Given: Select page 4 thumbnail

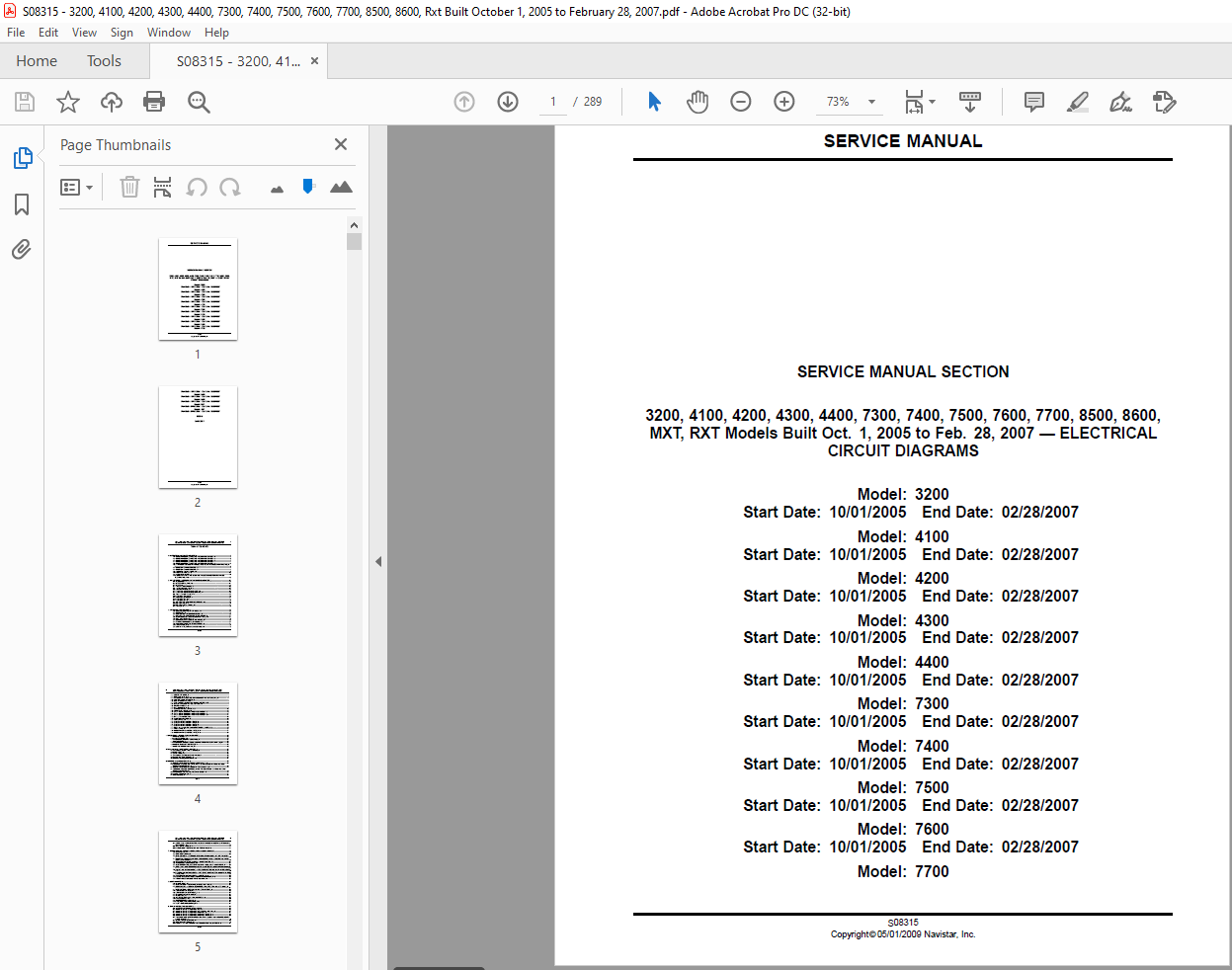Looking at the screenshot, I should coord(198,734).
